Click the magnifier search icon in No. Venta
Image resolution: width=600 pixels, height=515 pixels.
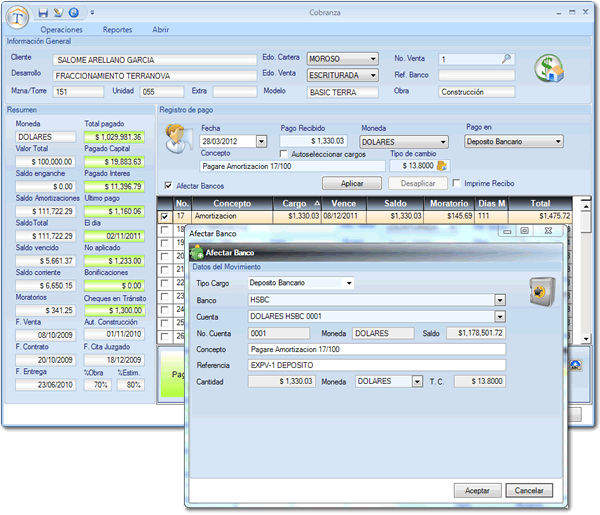[506, 59]
